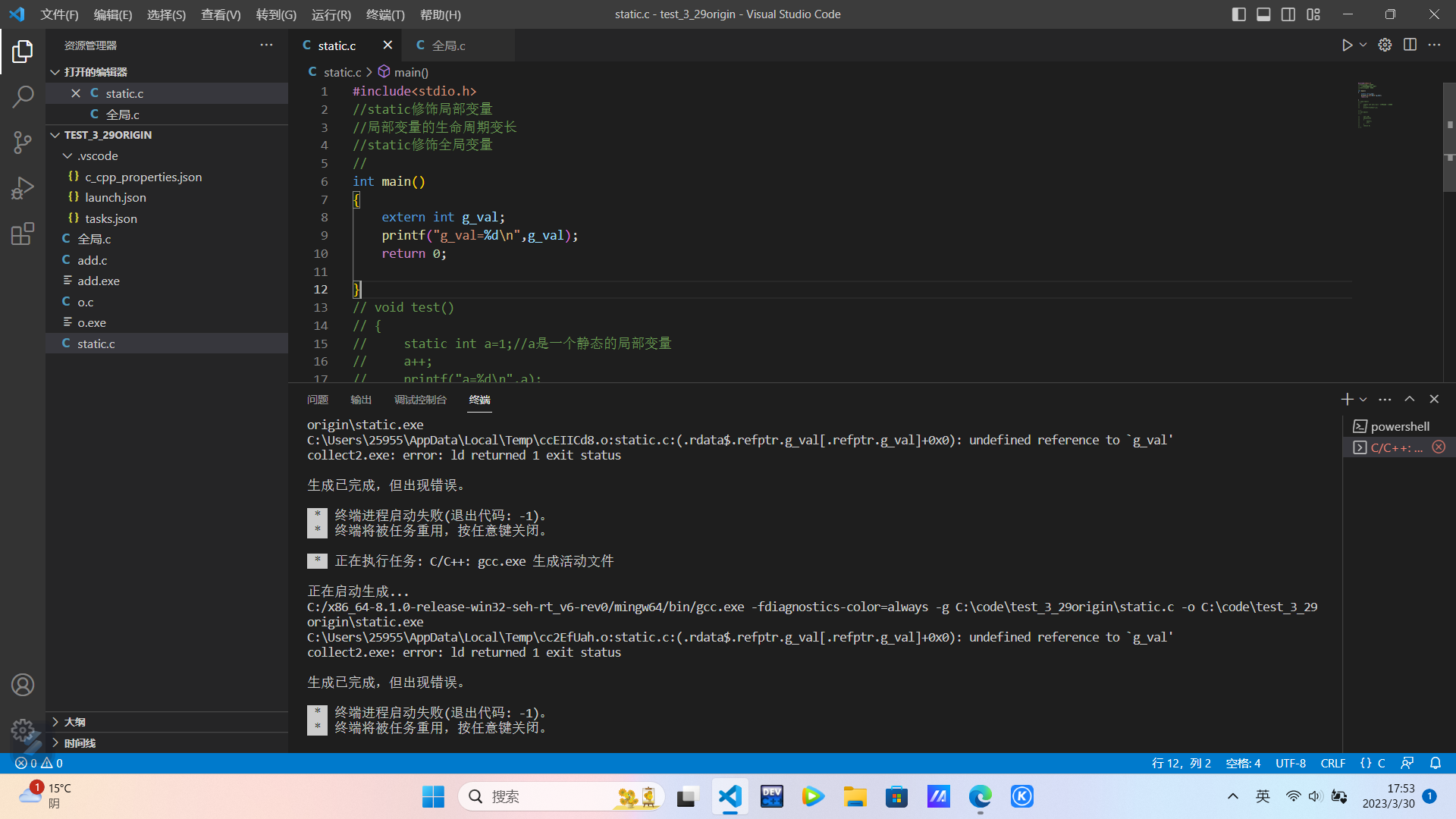Open new terminal launch profile dropdown
The width and height of the screenshot is (1456, 819).
tap(1363, 400)
